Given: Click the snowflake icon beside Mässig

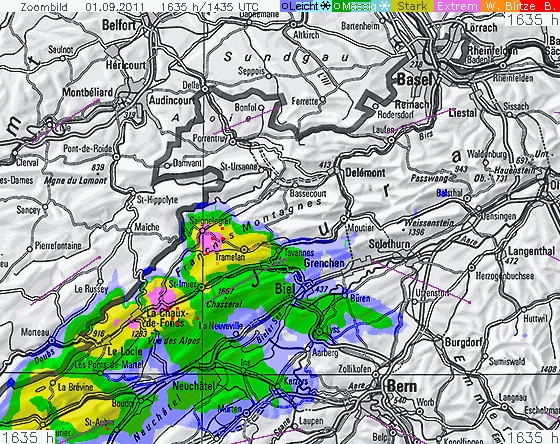Looking at the screenshot, I should point(385,6).
